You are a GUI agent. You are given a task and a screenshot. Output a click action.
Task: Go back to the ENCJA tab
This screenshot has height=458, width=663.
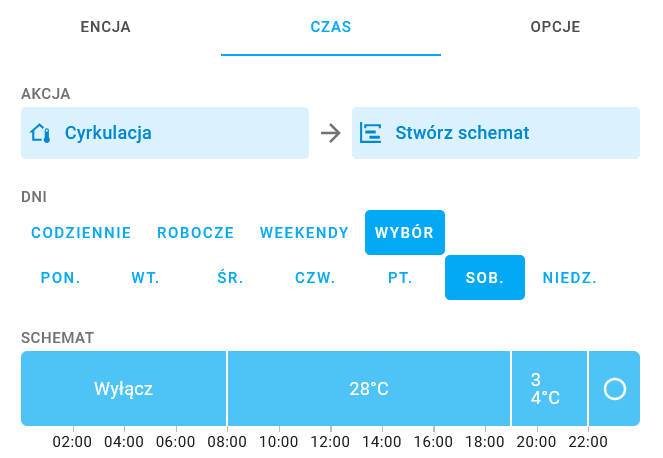(x=105, y=27)
